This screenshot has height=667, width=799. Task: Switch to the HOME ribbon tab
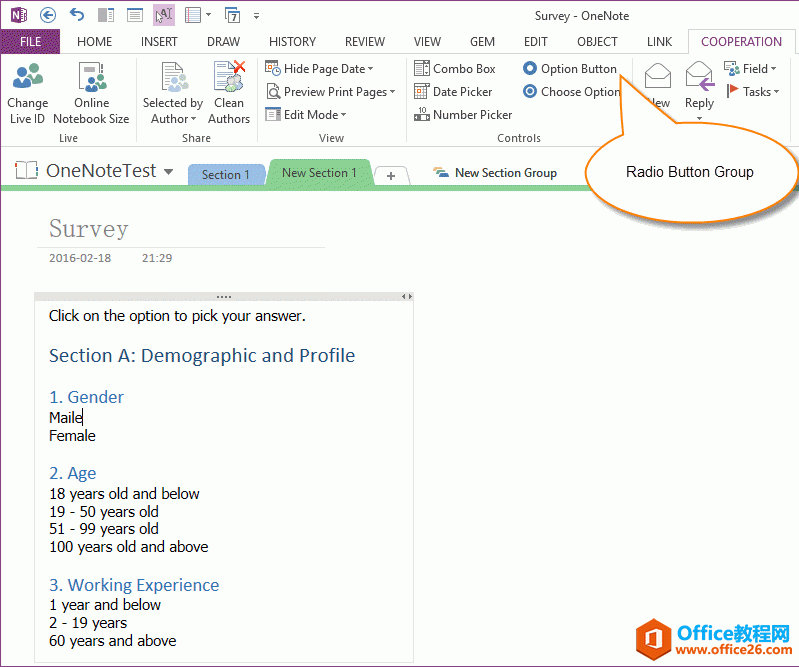click(95, 41)
